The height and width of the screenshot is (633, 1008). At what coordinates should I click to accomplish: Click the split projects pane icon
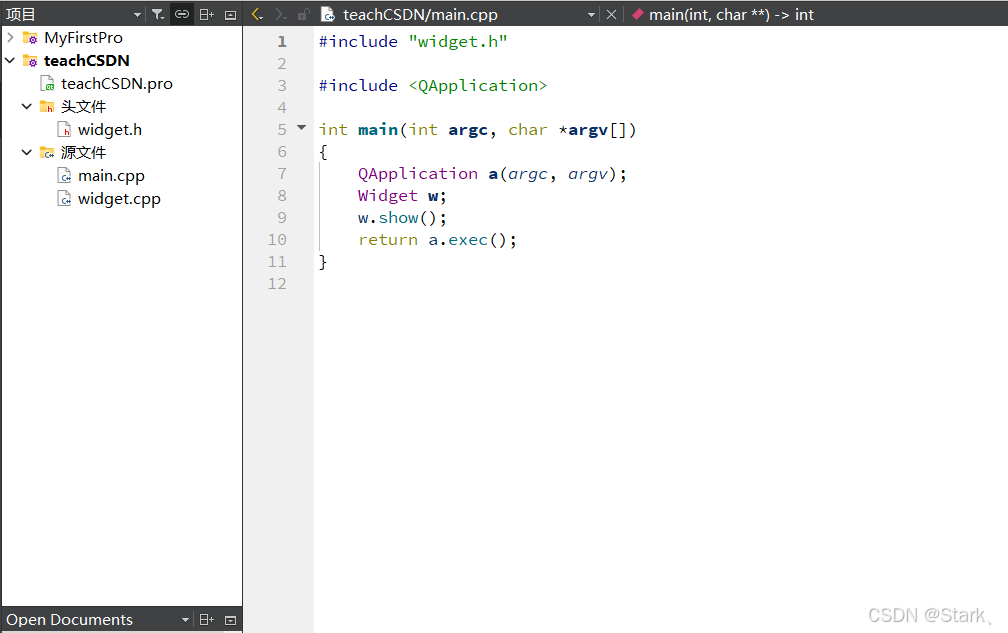click(206, 14)
